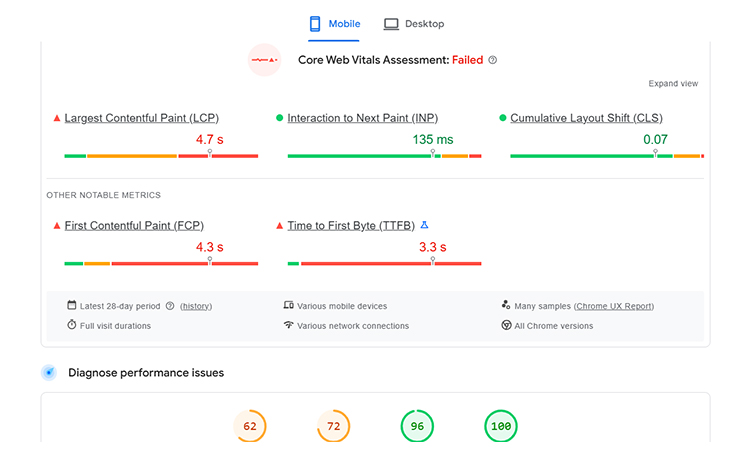This screenshot has height=450, width=750.
Task: Switch to the Mobile tab
Action: click(x=335, y=24)
